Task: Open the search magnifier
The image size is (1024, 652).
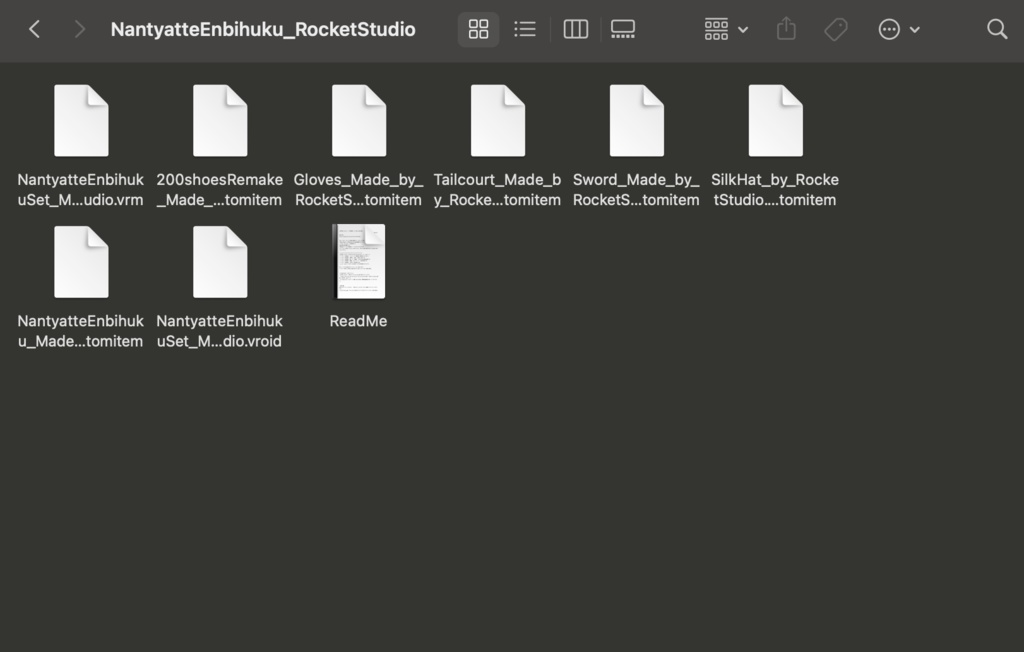Action: tap(997, 29)
